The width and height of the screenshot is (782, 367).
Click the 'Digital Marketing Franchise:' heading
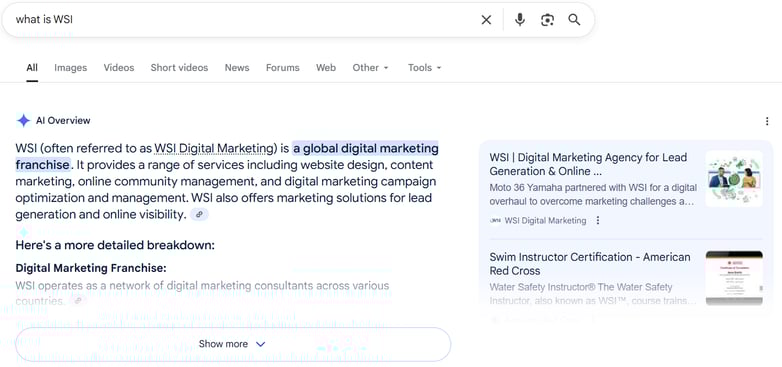click(91, 268)
